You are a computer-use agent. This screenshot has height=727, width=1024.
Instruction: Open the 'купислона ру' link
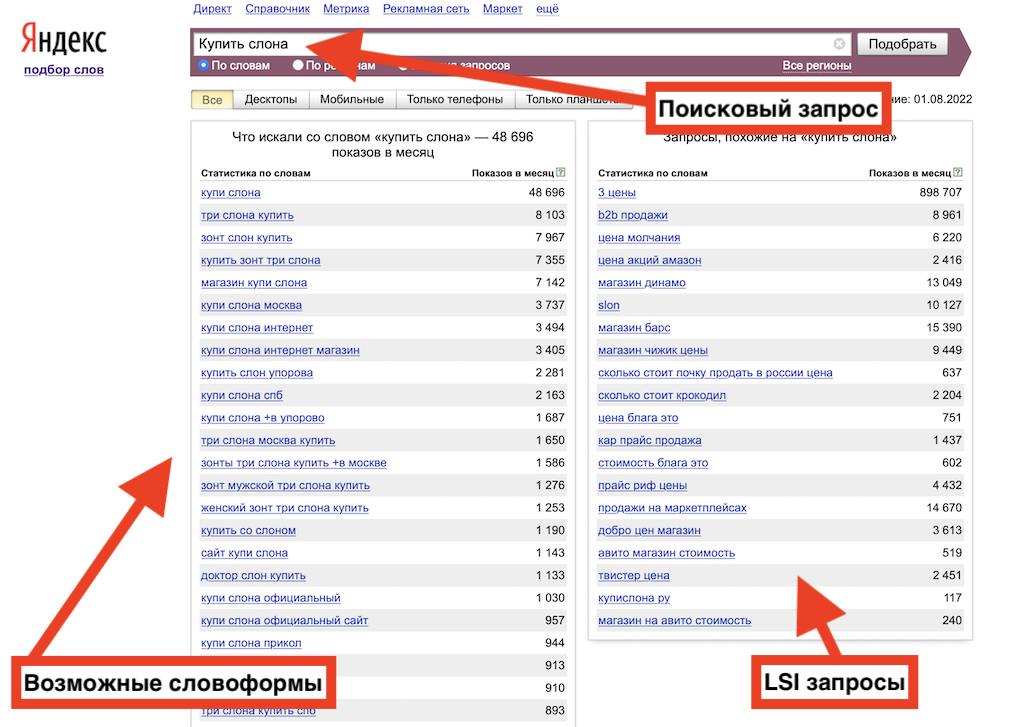(634, 598)
